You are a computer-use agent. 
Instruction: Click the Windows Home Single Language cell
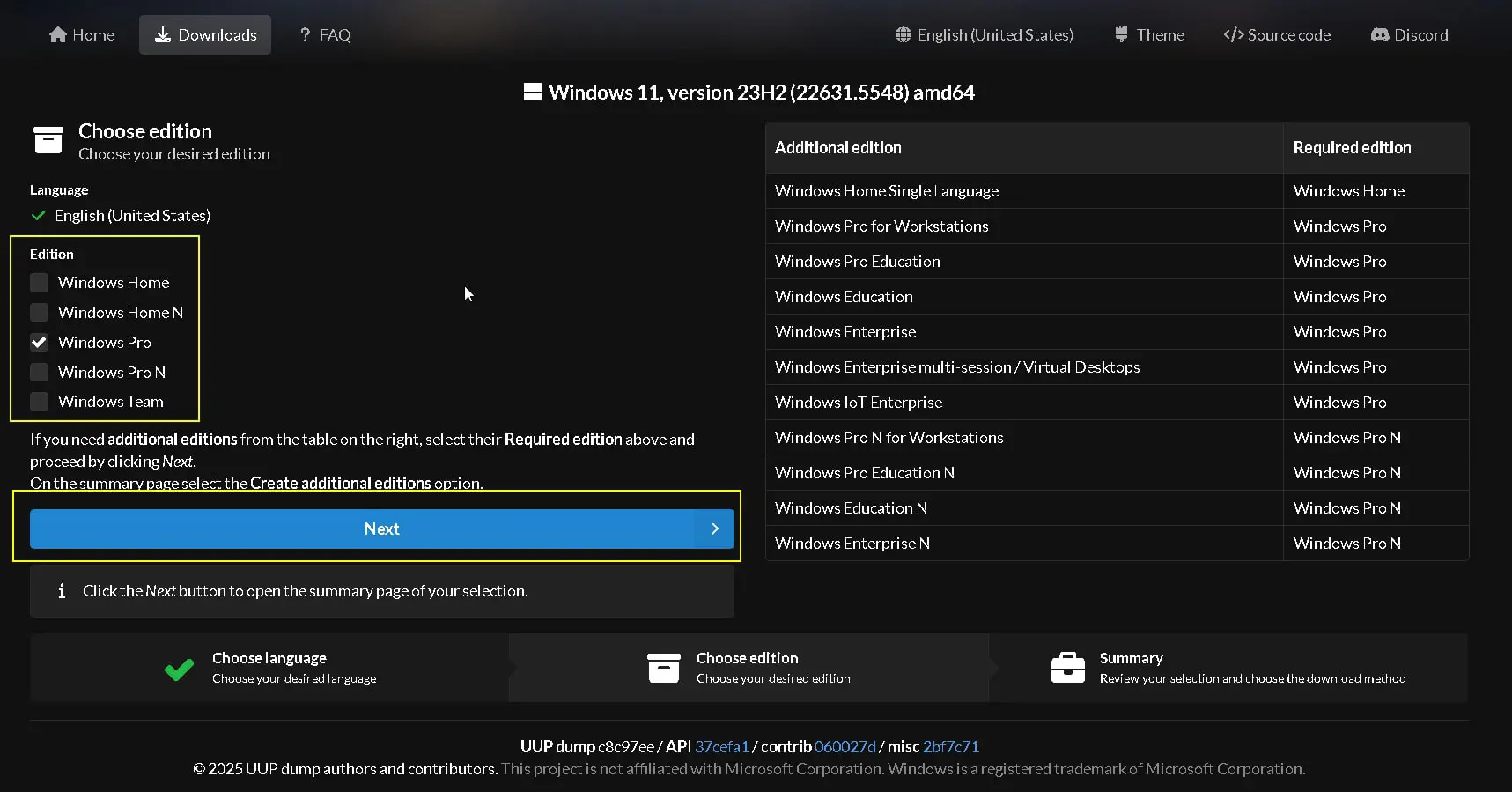(x=1024, y=191)
